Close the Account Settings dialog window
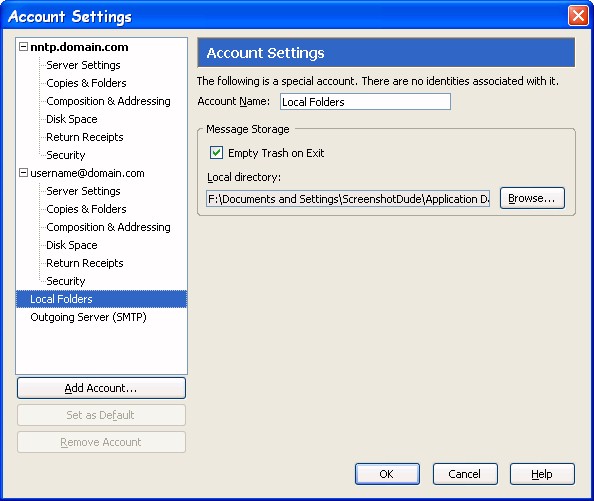Screen dimensions: 594x501 click(x=578, y=16)
